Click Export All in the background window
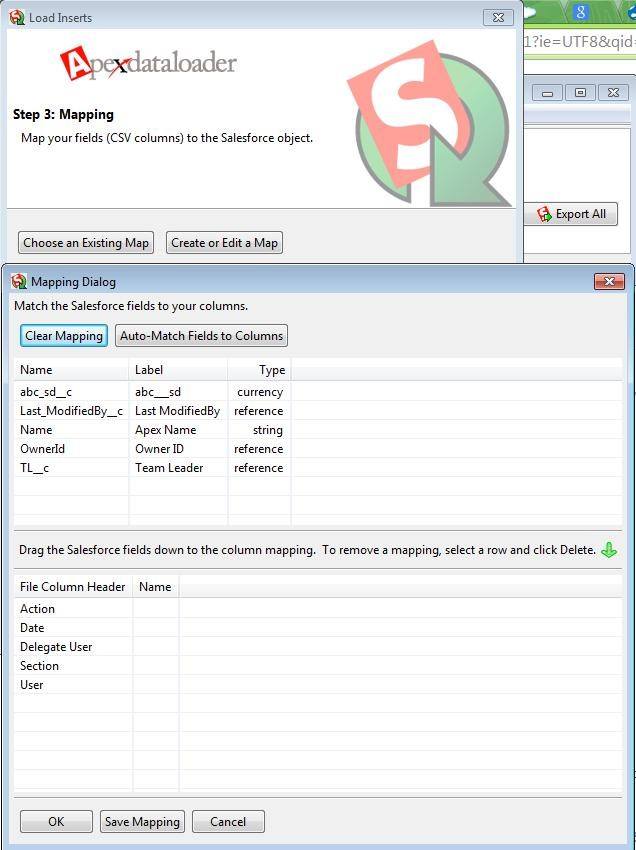Image resolution: width=636 pixels, height=850 pixels. pos(571,214)
